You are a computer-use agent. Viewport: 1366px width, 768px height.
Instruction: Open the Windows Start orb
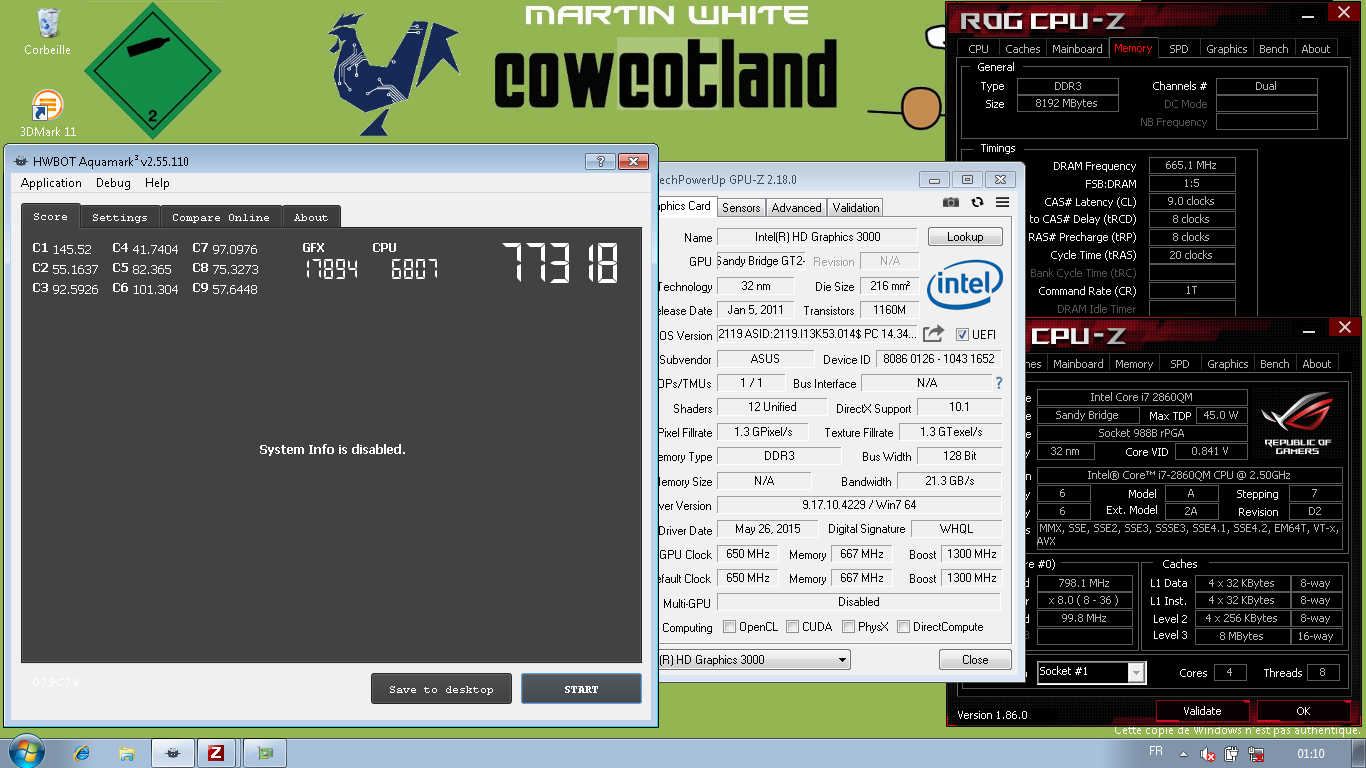(x=26, y=752)
